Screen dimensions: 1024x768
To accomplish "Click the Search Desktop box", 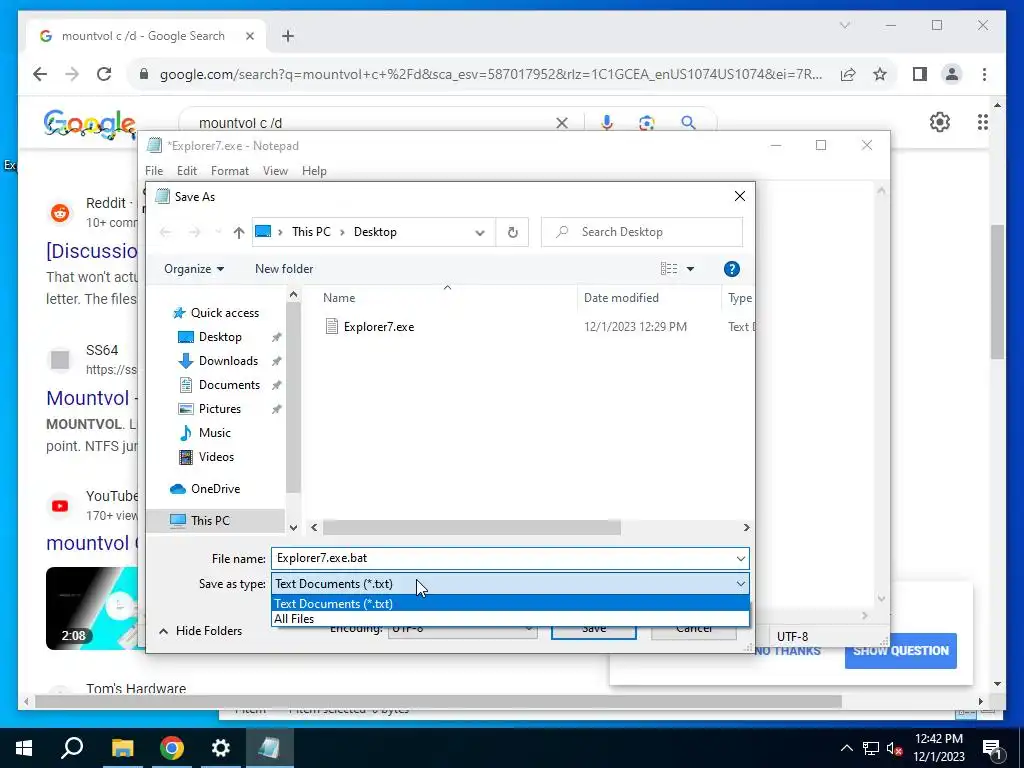I will tap(642, 232).
